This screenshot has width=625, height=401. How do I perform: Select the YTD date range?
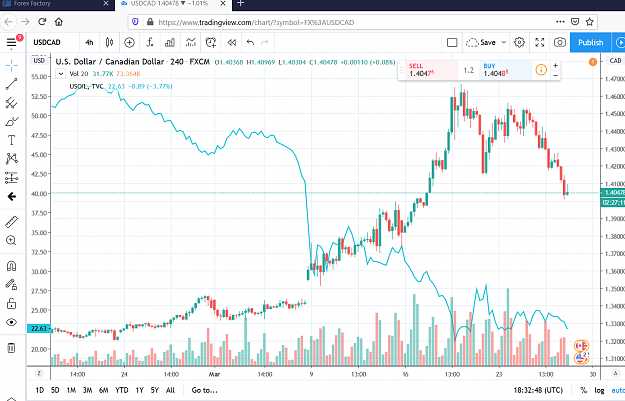tap(122, 390)
